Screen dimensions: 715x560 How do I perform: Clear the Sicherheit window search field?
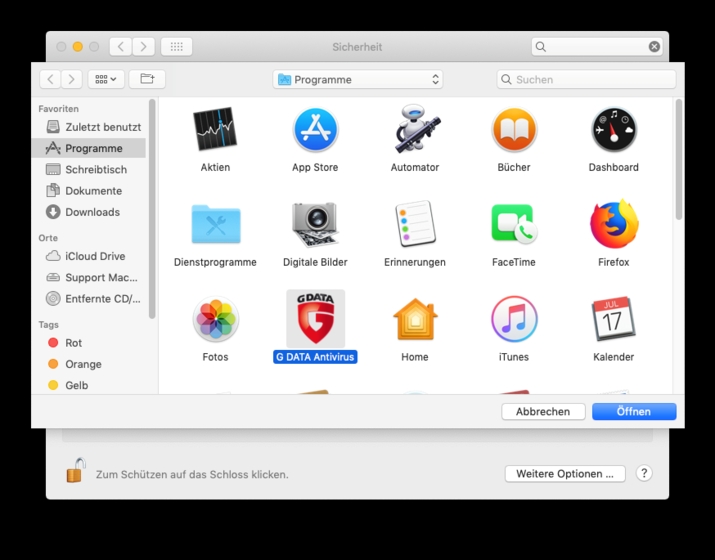(654, 47)
